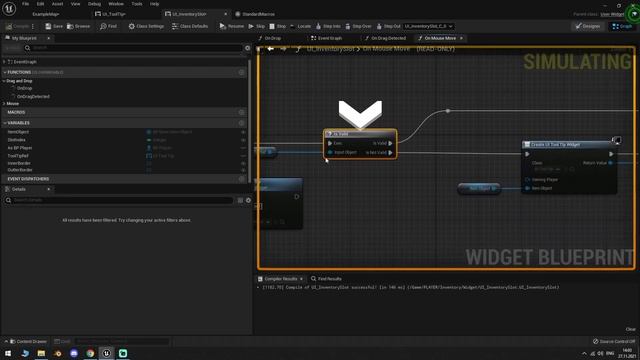
Task: Open the Compile options dots menu
Action: click(x=33, y=26)
